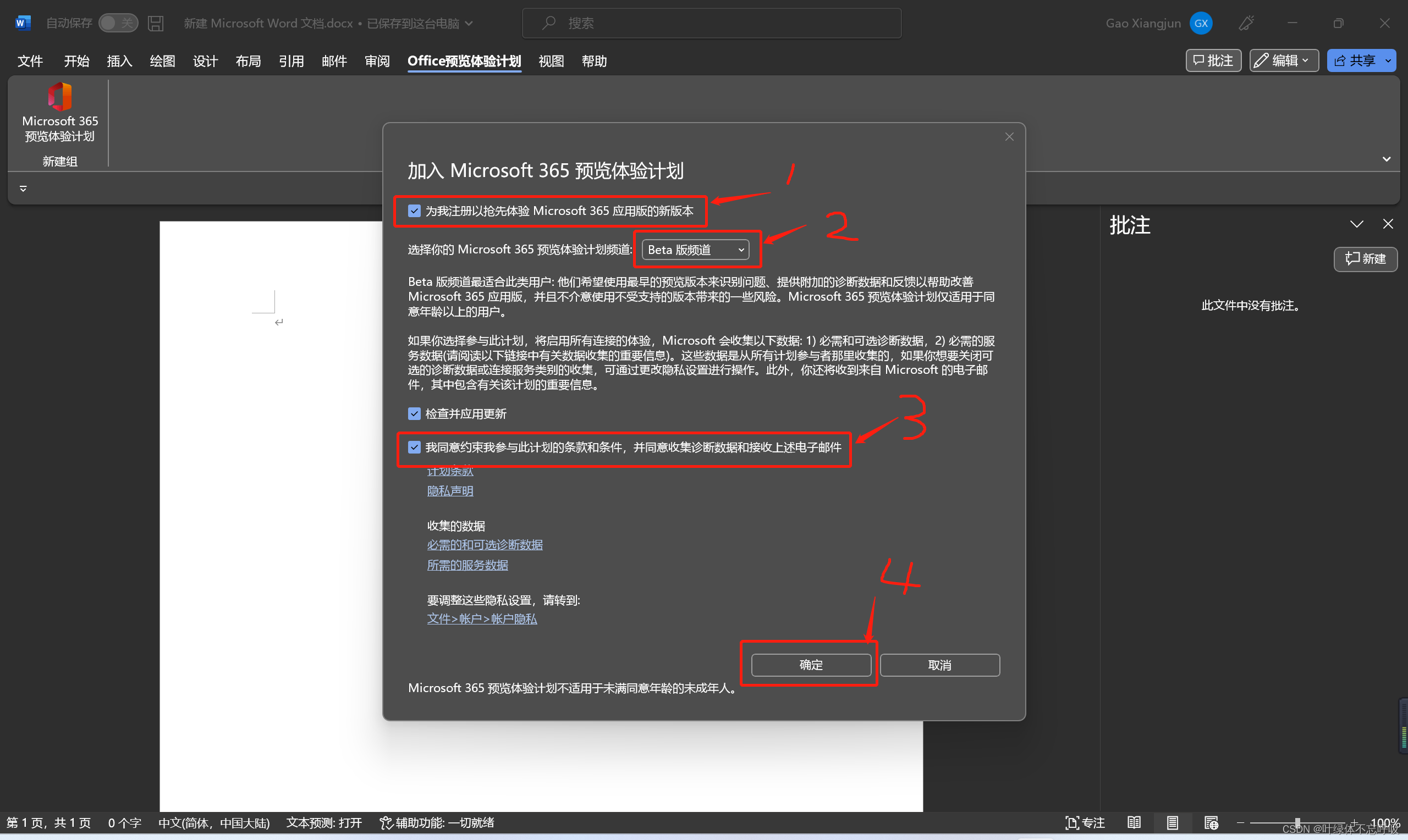1408x840 pixels.
Task: Switch to web layout view icon
Action: 1211,822
